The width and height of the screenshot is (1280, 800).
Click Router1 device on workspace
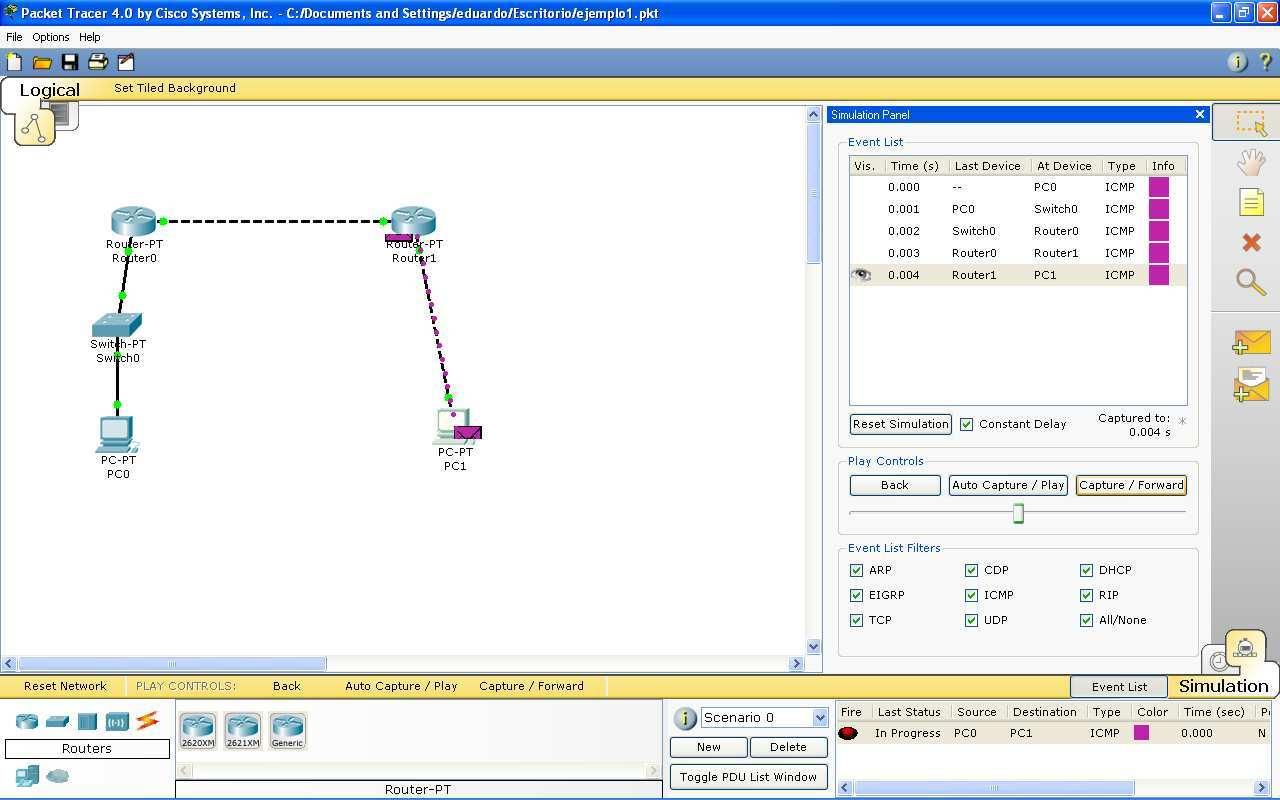(413, 222)
